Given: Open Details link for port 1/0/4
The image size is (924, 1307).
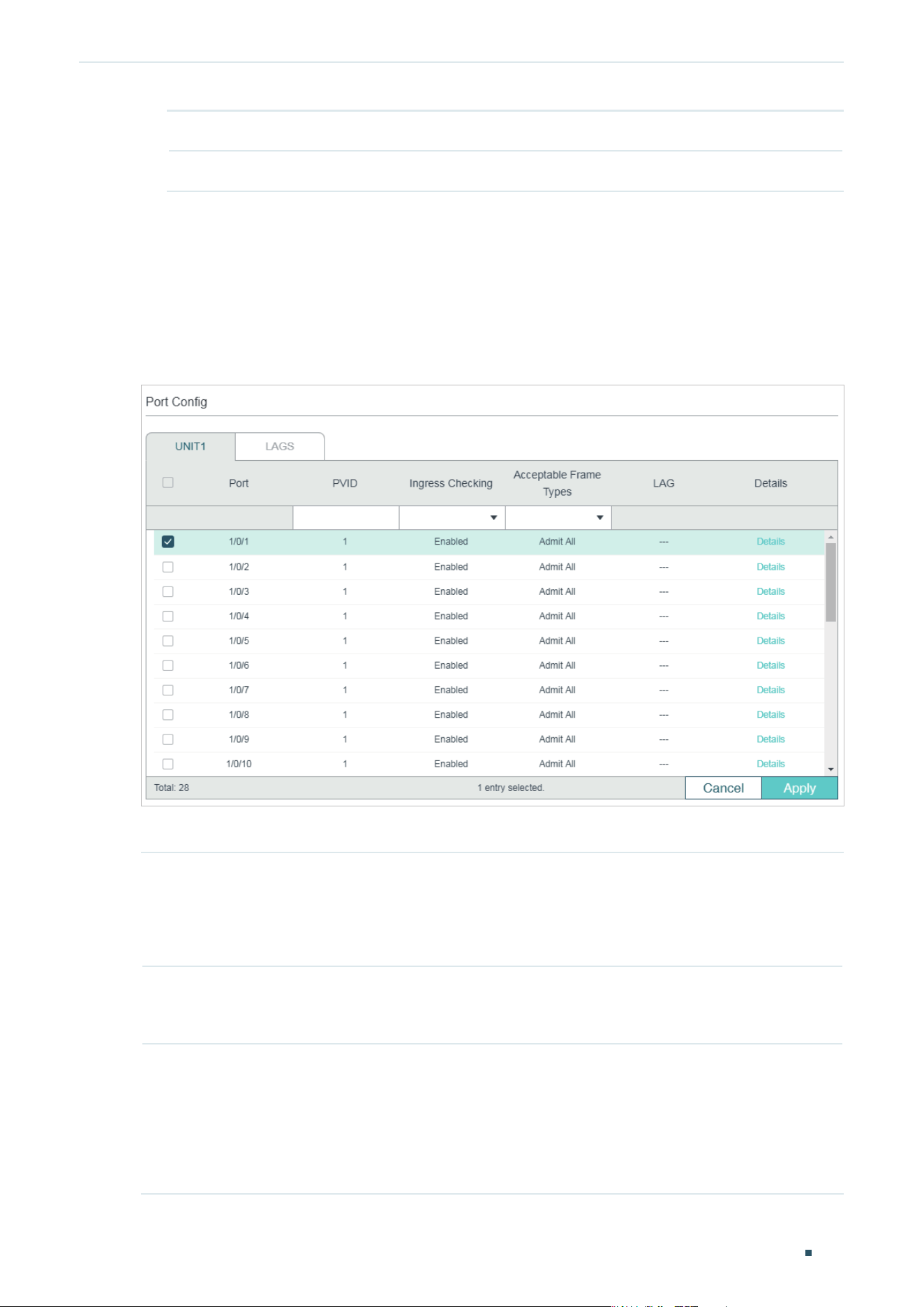Looking at the screenshot, I should tap(770, 616).
